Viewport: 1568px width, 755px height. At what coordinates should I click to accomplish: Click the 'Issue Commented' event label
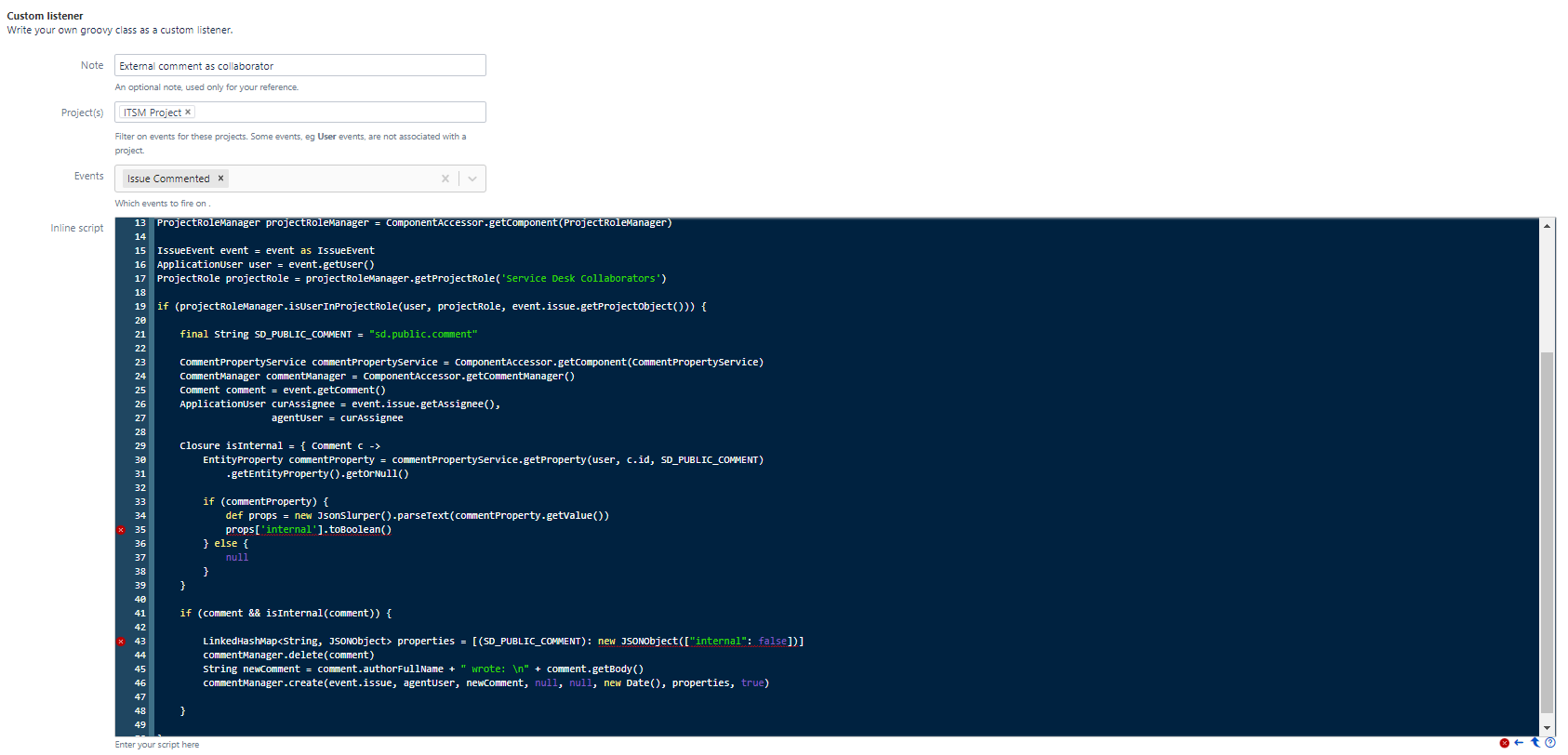coord(168,179)
